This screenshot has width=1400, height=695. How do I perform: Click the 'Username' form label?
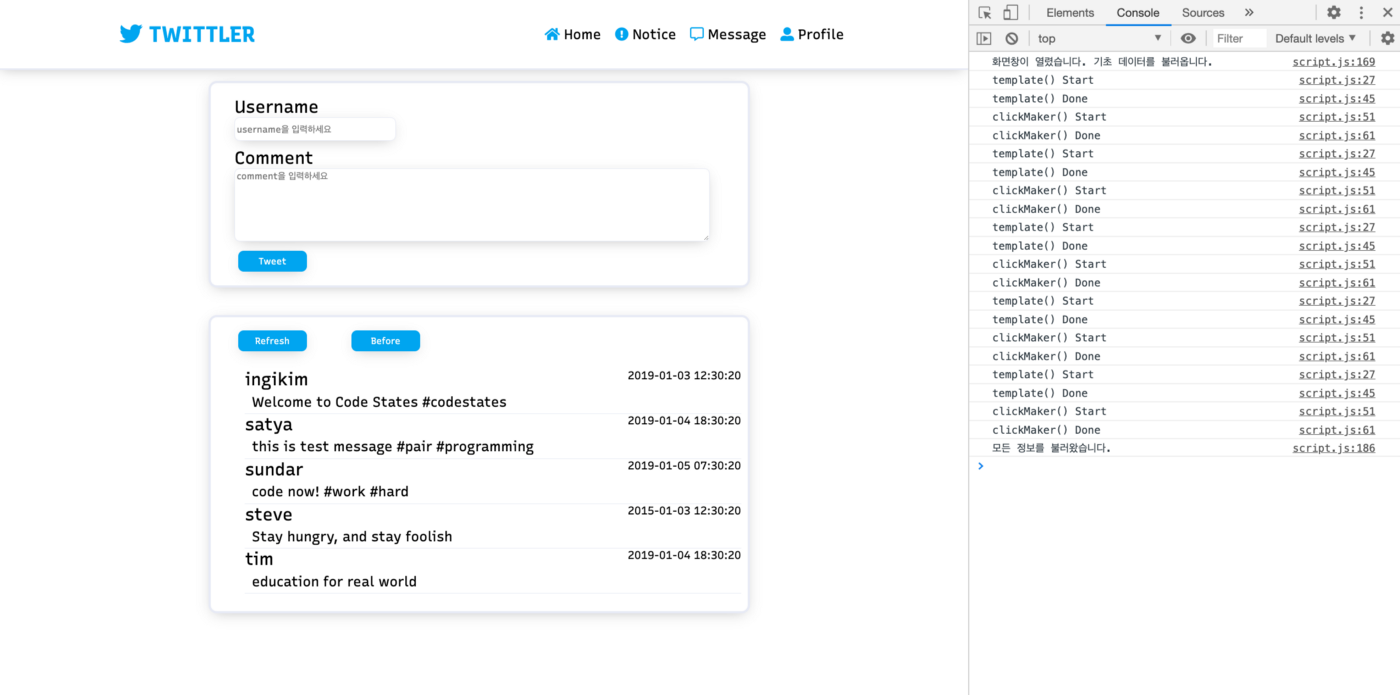276,107
